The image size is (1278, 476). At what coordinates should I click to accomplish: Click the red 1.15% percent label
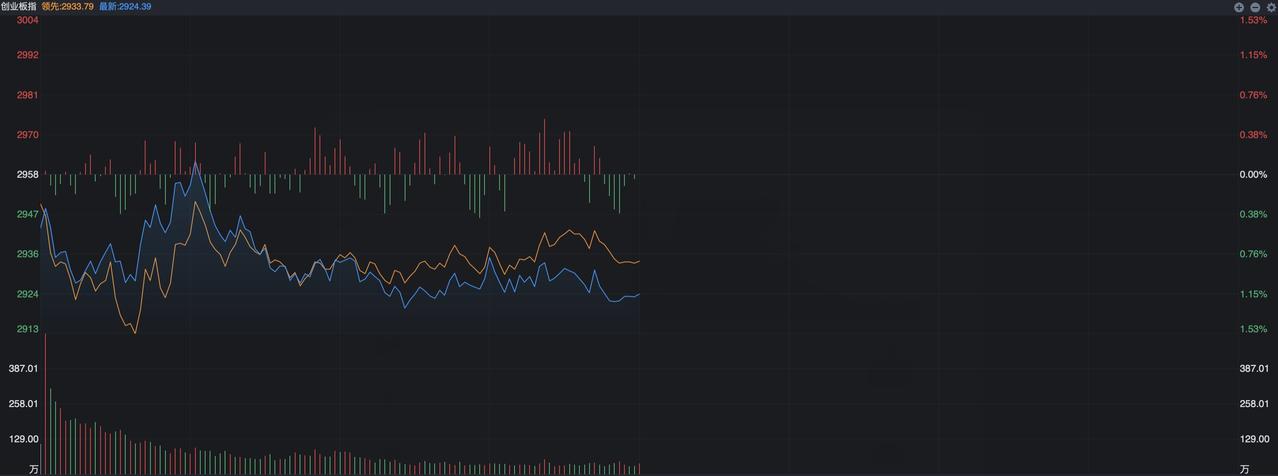coord(1253,55)
